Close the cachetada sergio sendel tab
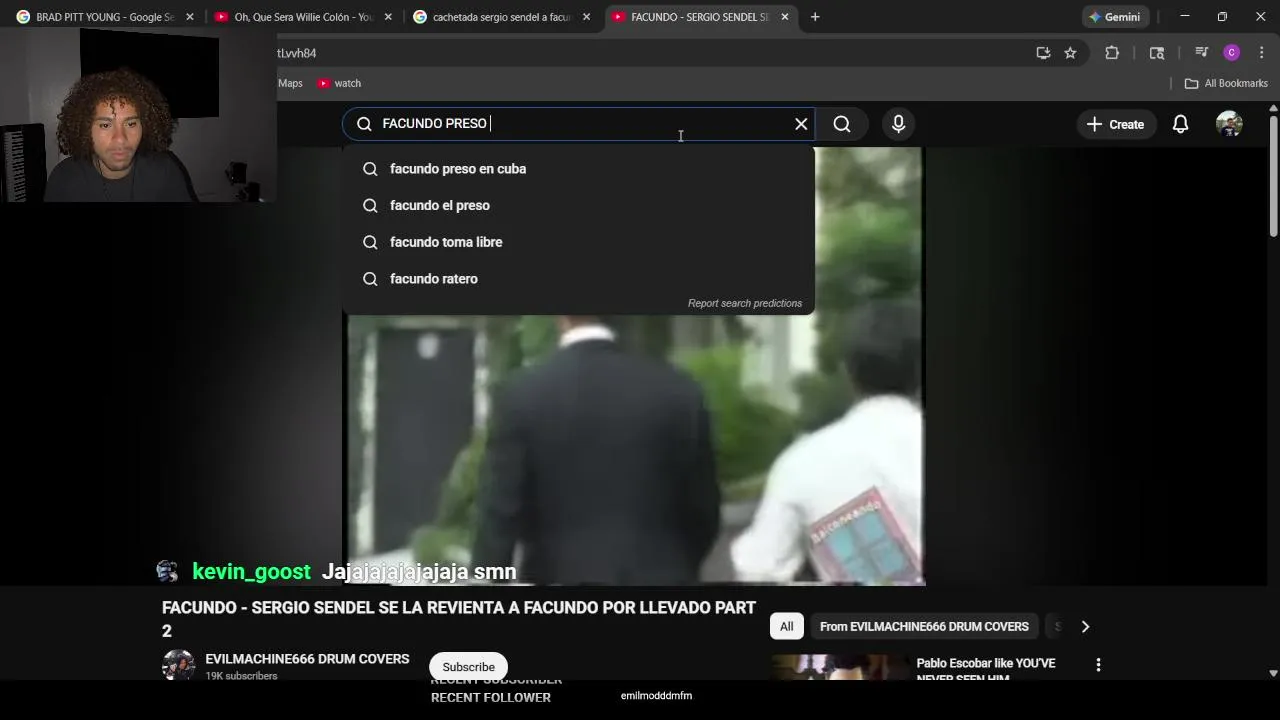This screenshot has height=720, width=1280. click(586, 17)
